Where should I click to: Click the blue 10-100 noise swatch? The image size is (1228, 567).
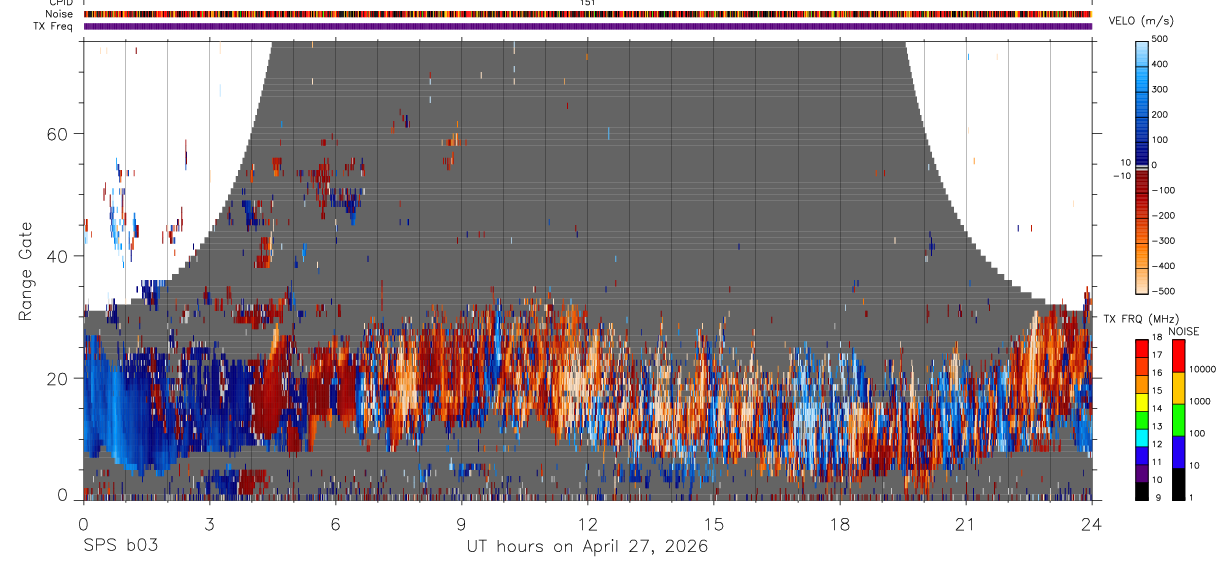(x=1177, y=452)
